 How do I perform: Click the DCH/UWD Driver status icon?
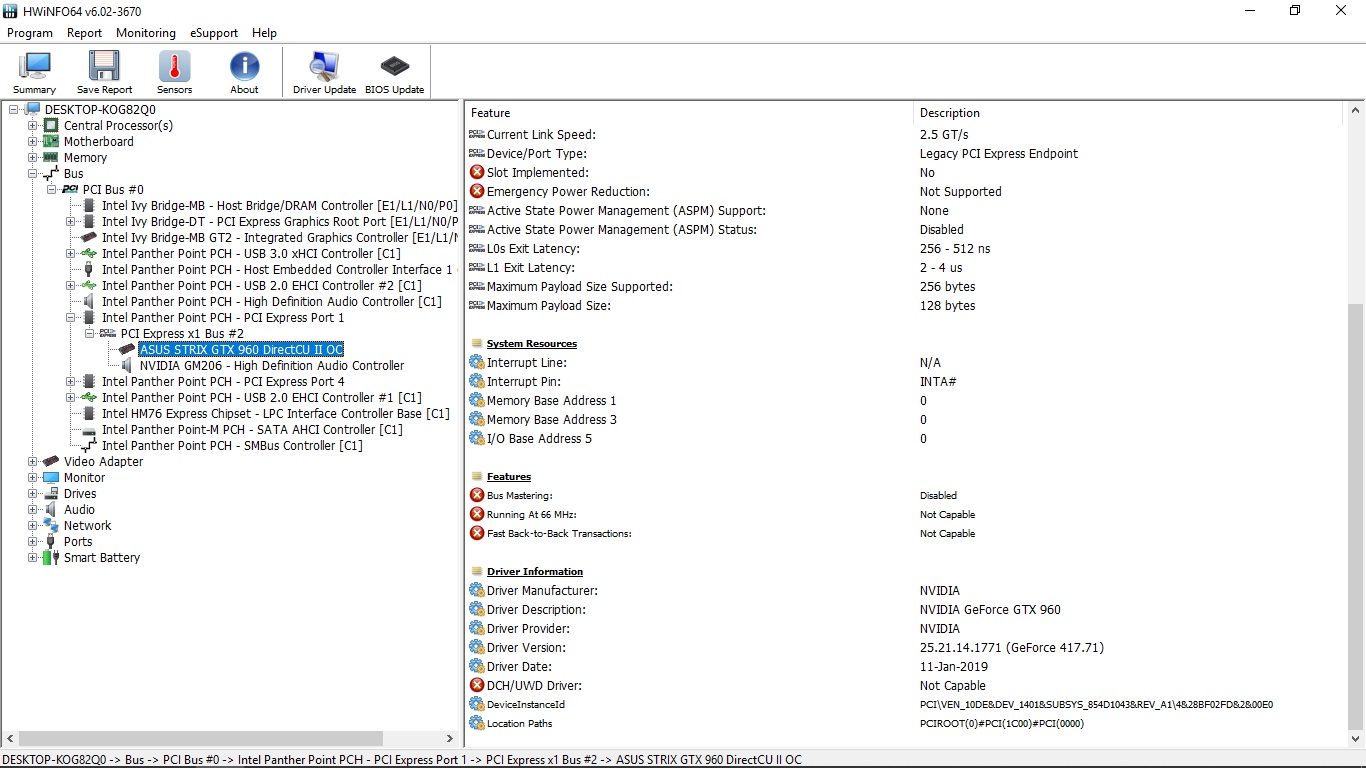pyautogui.click(x=477, y=686)
